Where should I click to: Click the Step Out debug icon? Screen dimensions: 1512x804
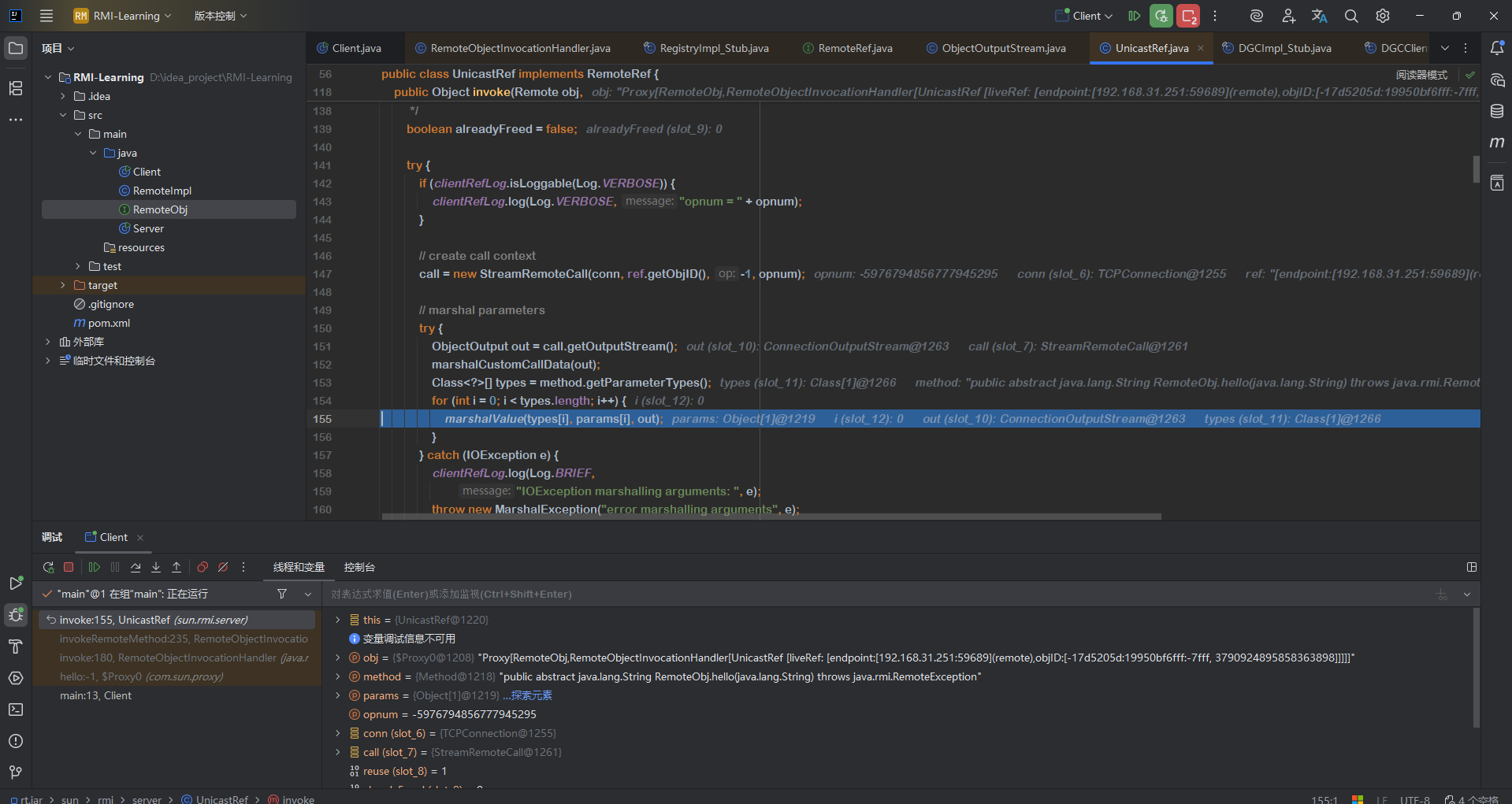coord(176,567)
